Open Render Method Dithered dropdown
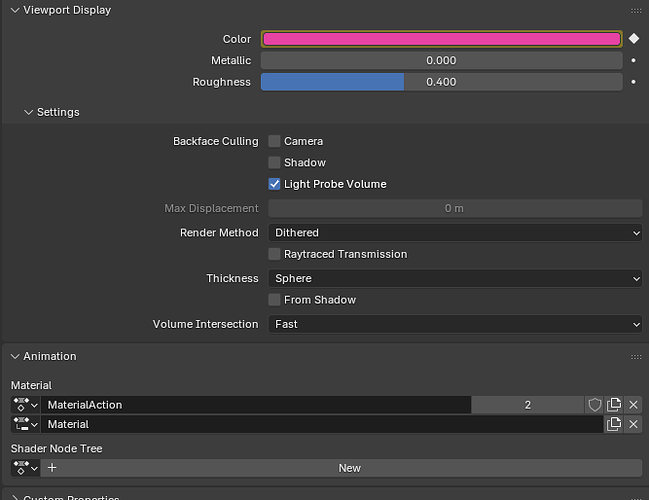The height and width of the screenshot is (500, 649). click(x=455, y=233)
